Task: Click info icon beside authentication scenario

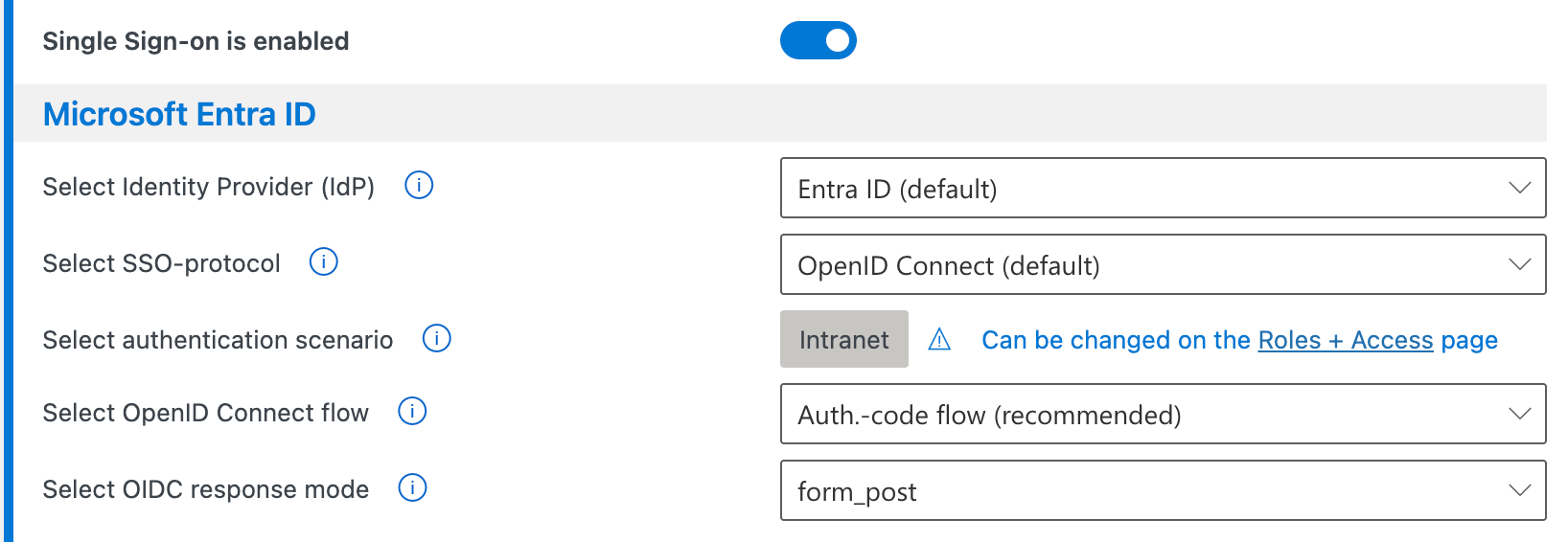Action: click(437, 338)
